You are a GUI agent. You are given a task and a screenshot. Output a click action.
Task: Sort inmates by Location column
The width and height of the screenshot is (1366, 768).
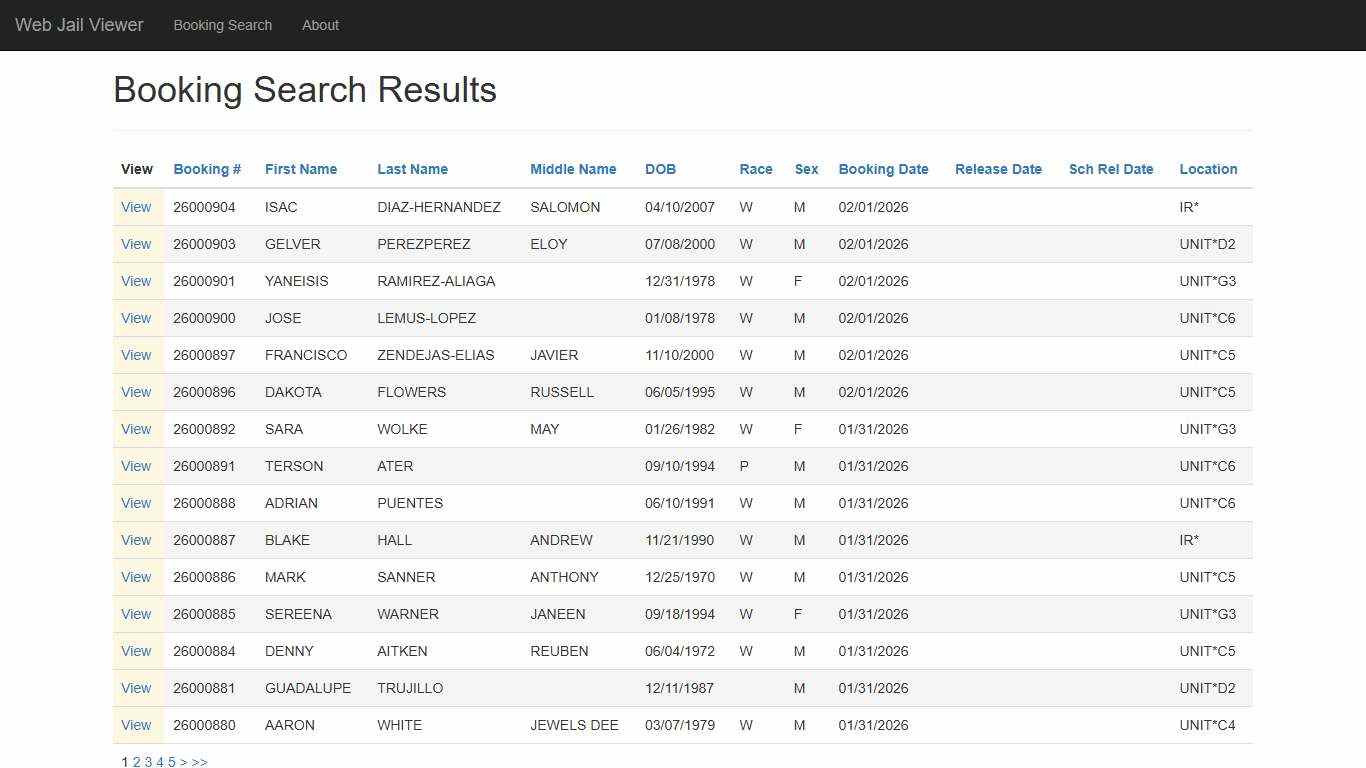[x=1208, y=169]
